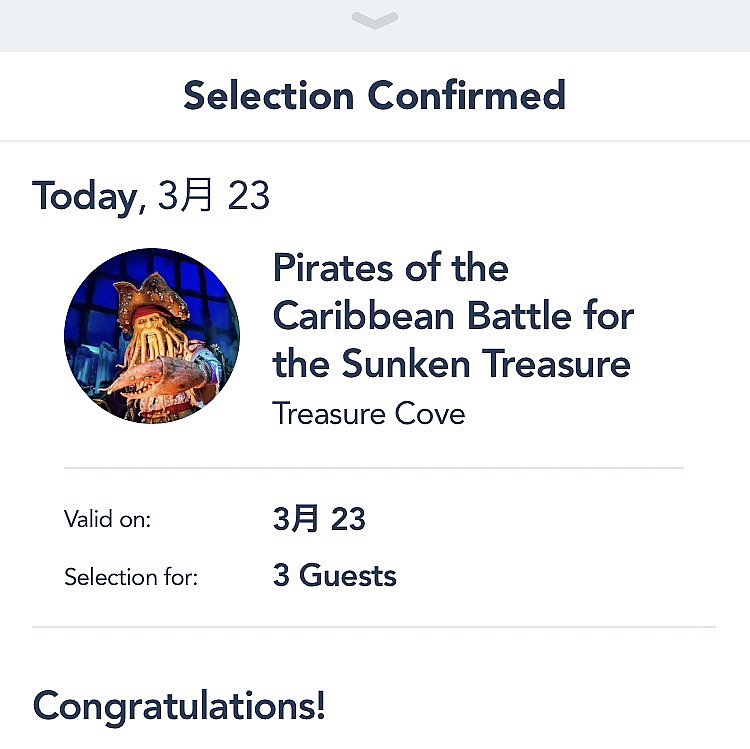Select the Today, 3月 23 date heading
This screenshot has width=750, height=749.
click(151, 196)
